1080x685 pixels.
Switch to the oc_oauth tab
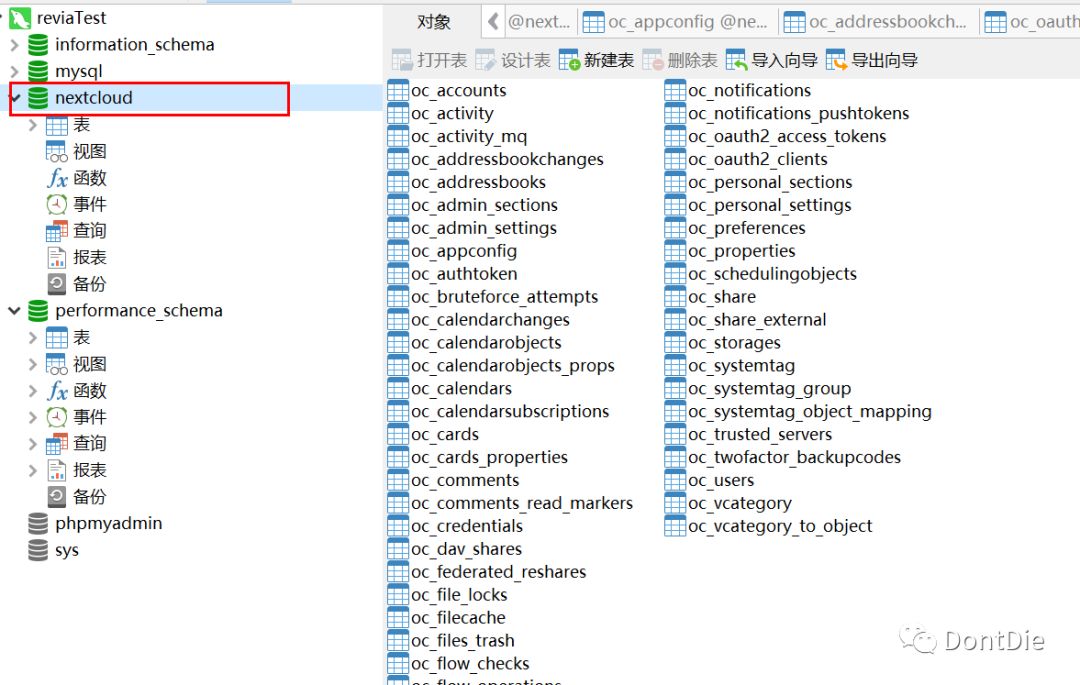pos(1030,22)
